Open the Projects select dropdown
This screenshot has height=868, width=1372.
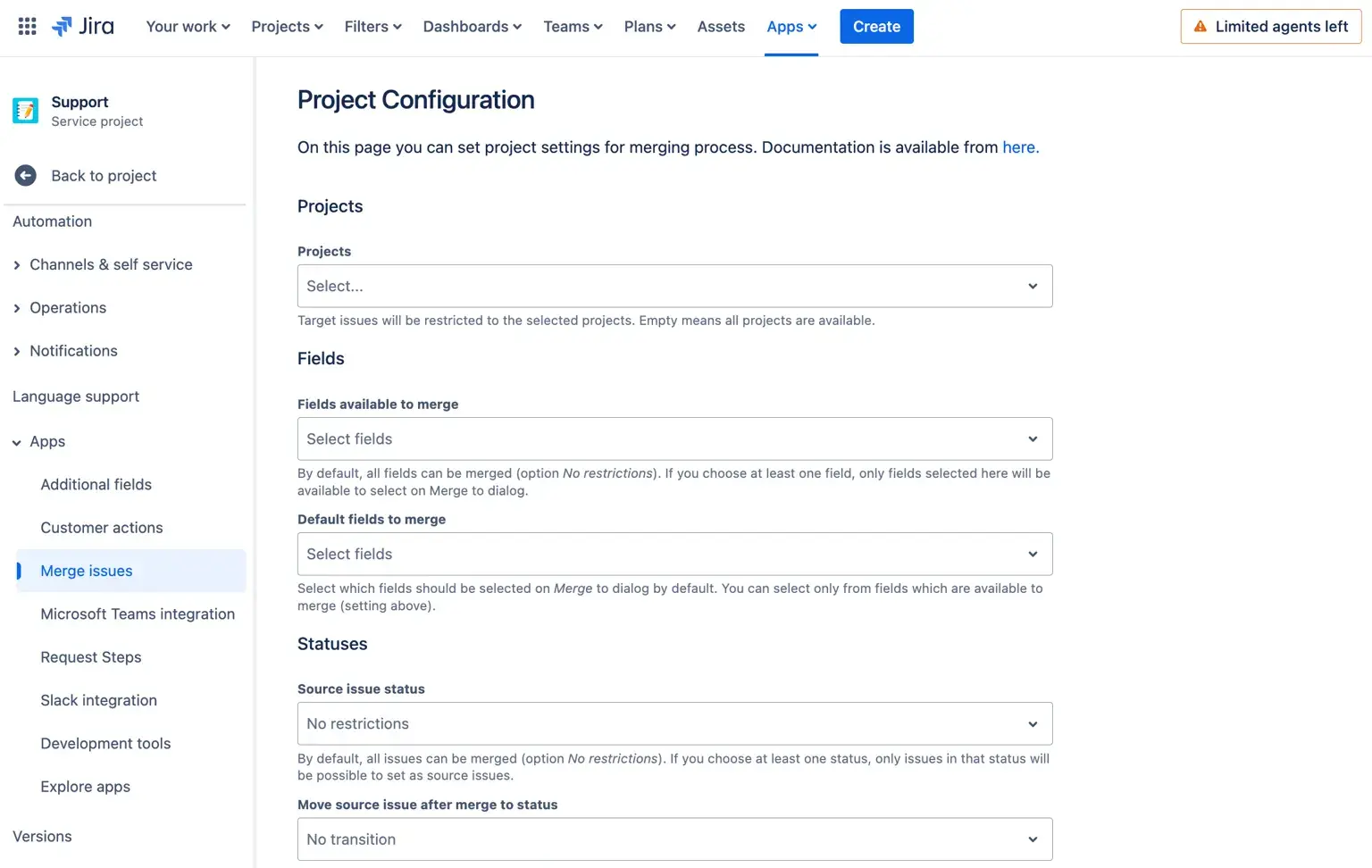pyautogui.click(x=674, y=287)
